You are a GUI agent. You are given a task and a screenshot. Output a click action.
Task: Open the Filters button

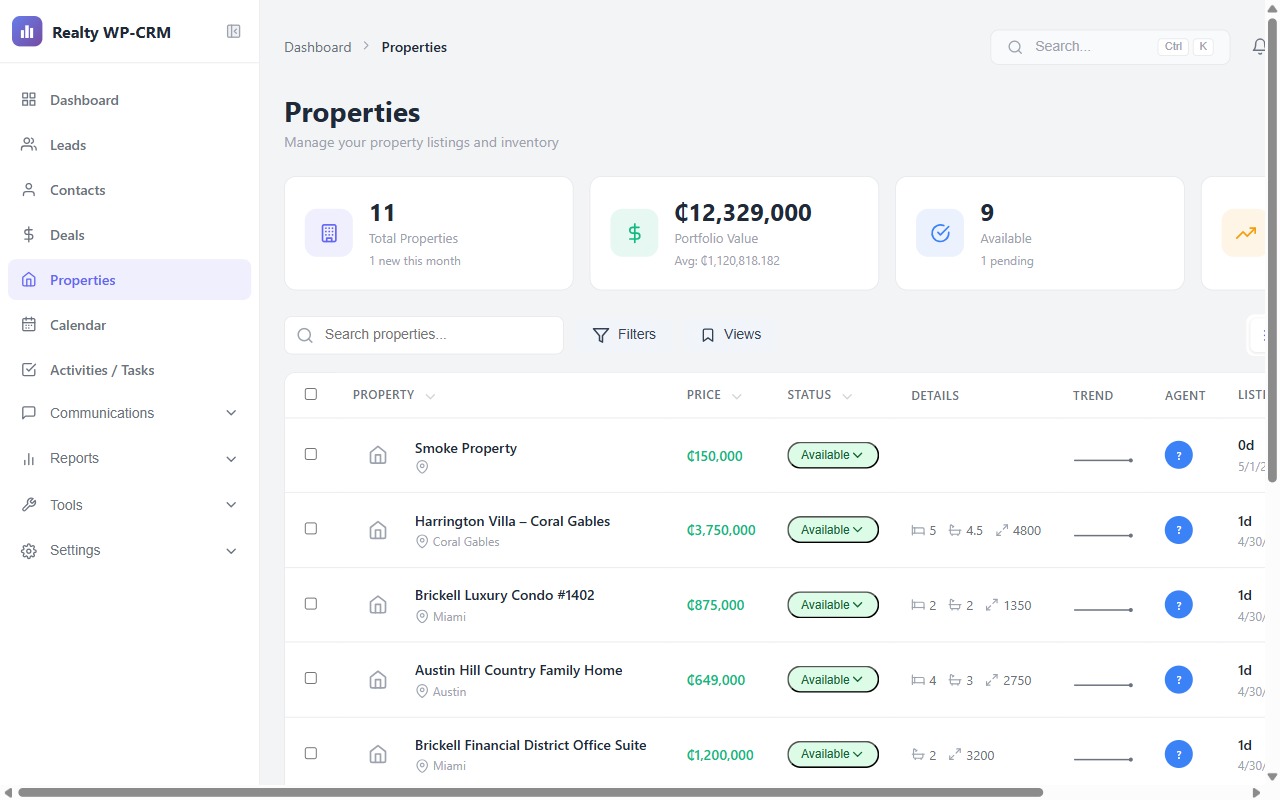[x=624, y=335]
